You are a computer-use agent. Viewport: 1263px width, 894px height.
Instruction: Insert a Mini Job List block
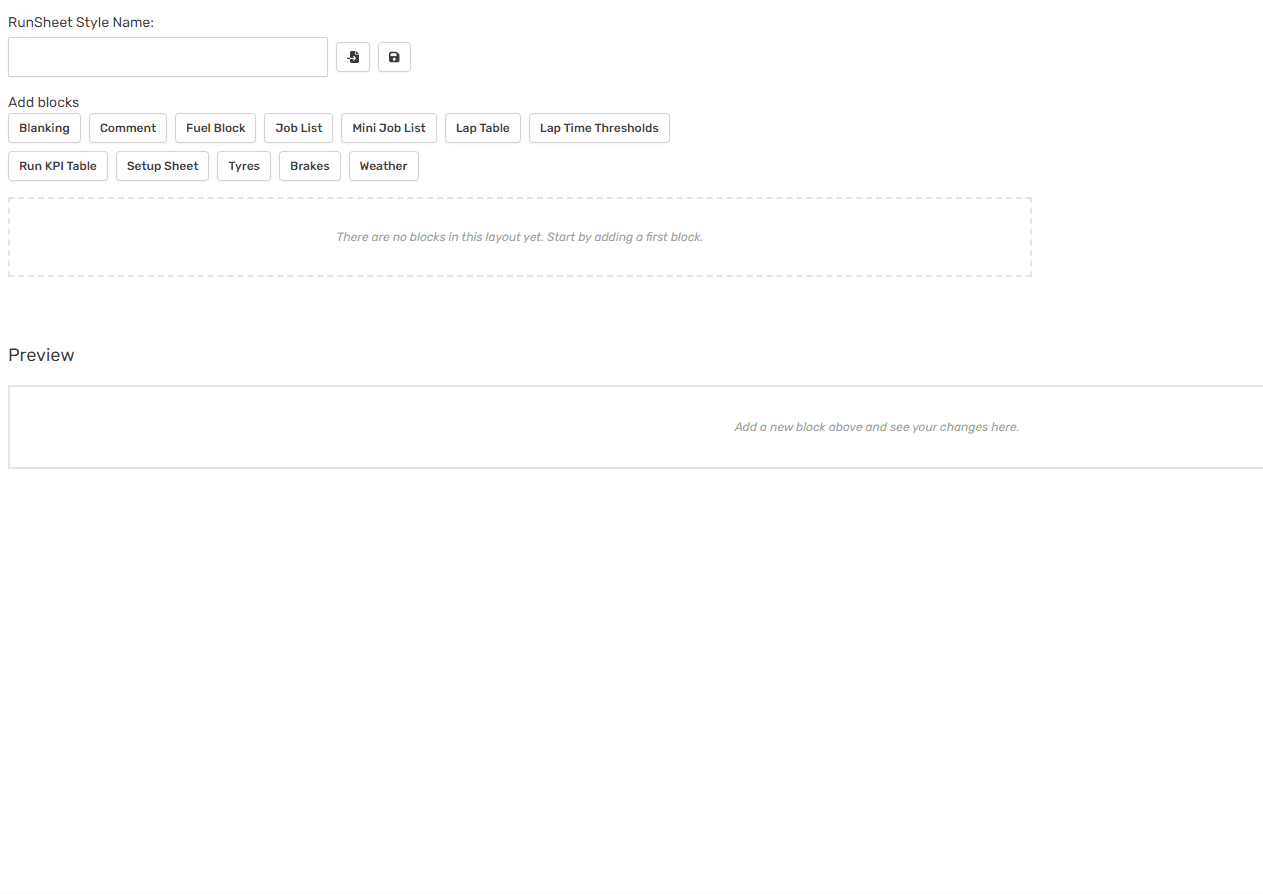pyautogui.click(x=389, y=128)
